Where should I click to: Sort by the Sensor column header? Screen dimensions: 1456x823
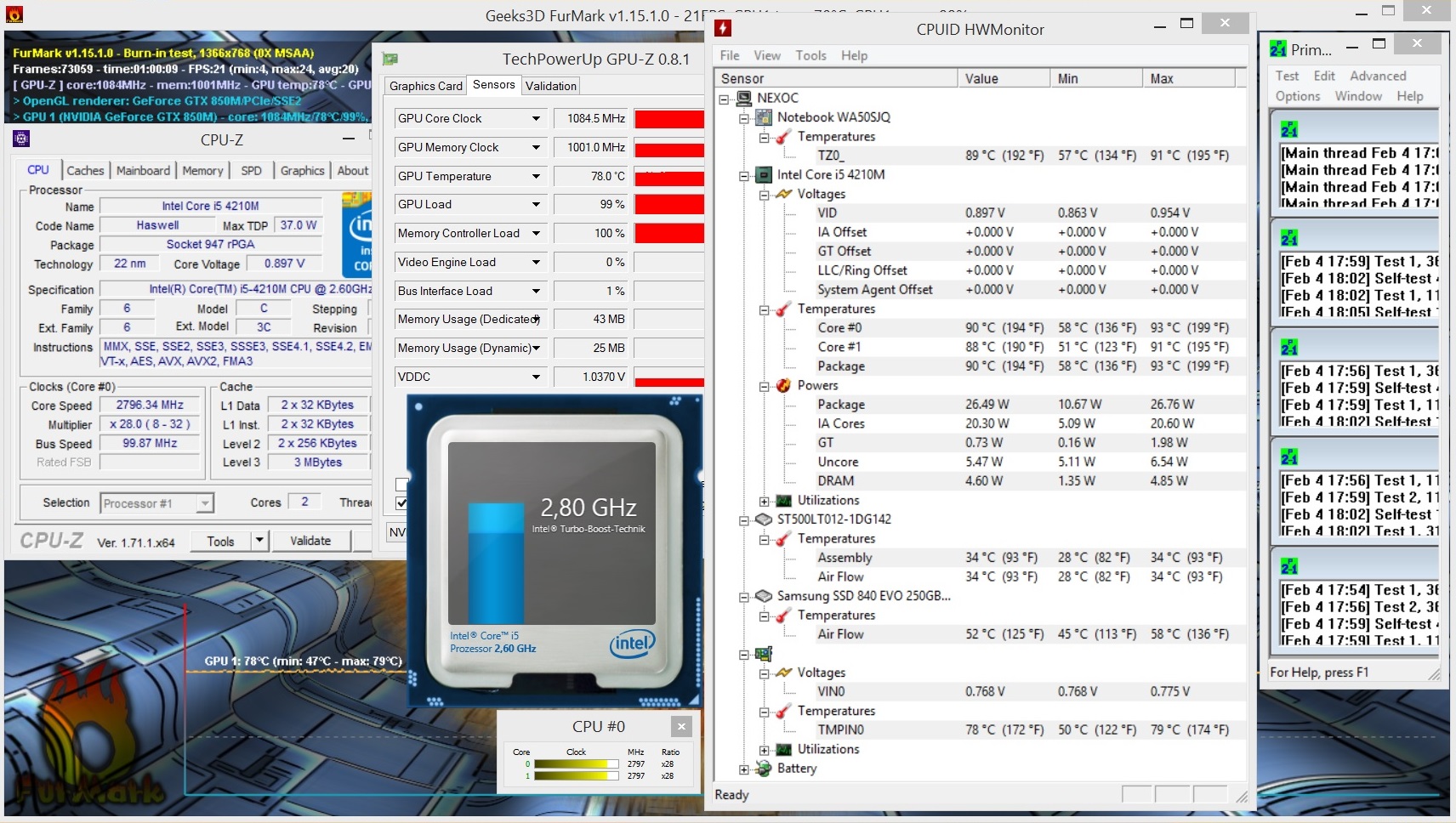[836, 78]
